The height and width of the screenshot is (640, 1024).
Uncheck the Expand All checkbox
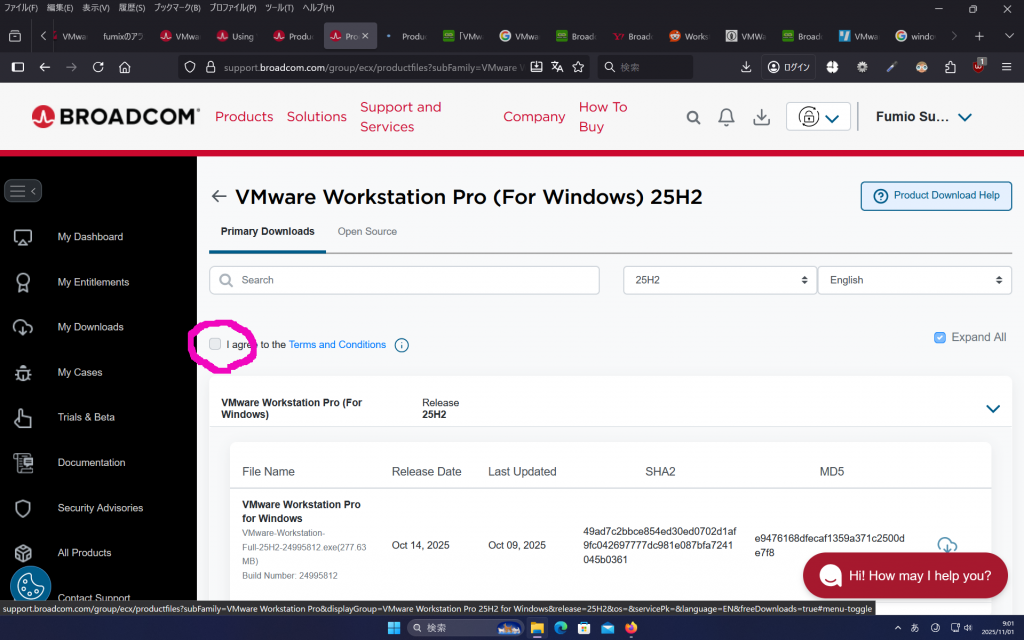[x=939, y=337]
